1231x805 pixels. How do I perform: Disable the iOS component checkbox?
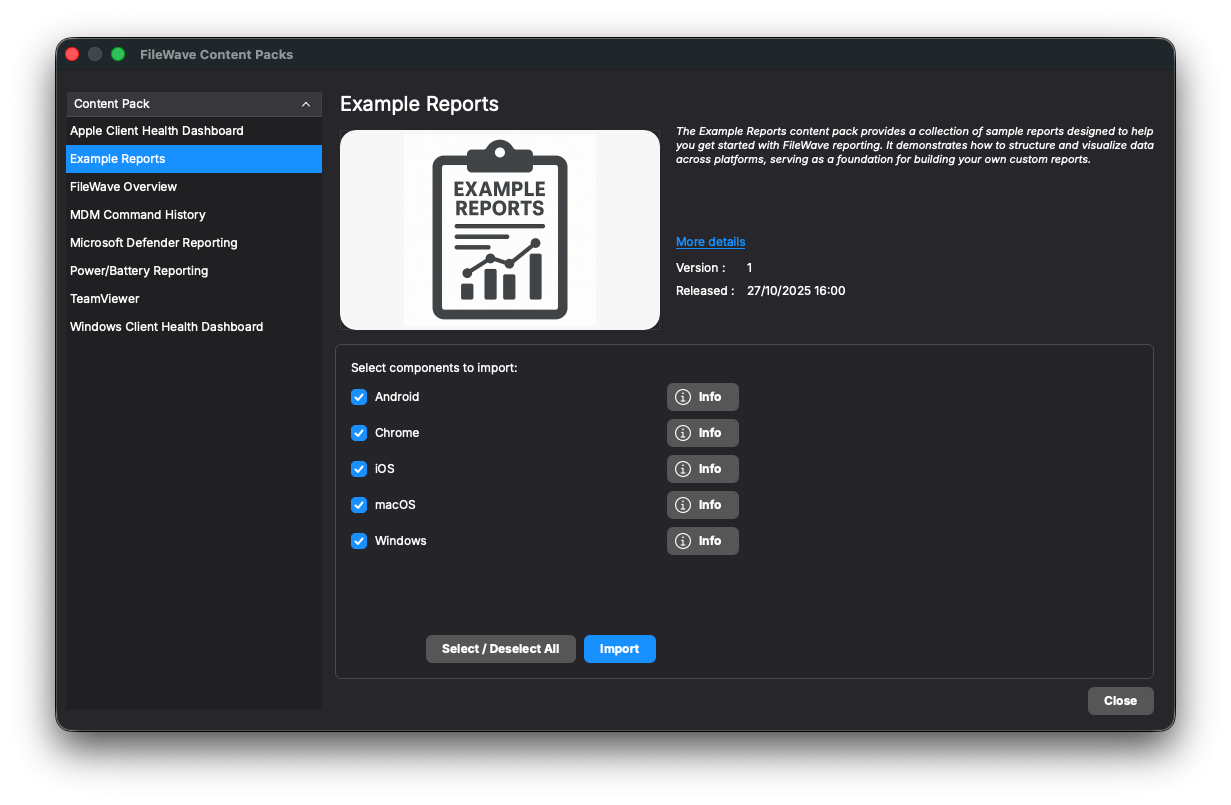(359, 469)
